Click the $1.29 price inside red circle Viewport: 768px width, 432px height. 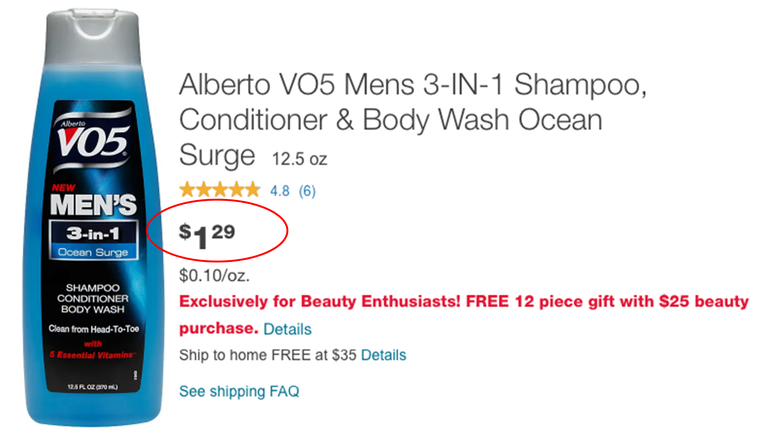click(207, 235)
